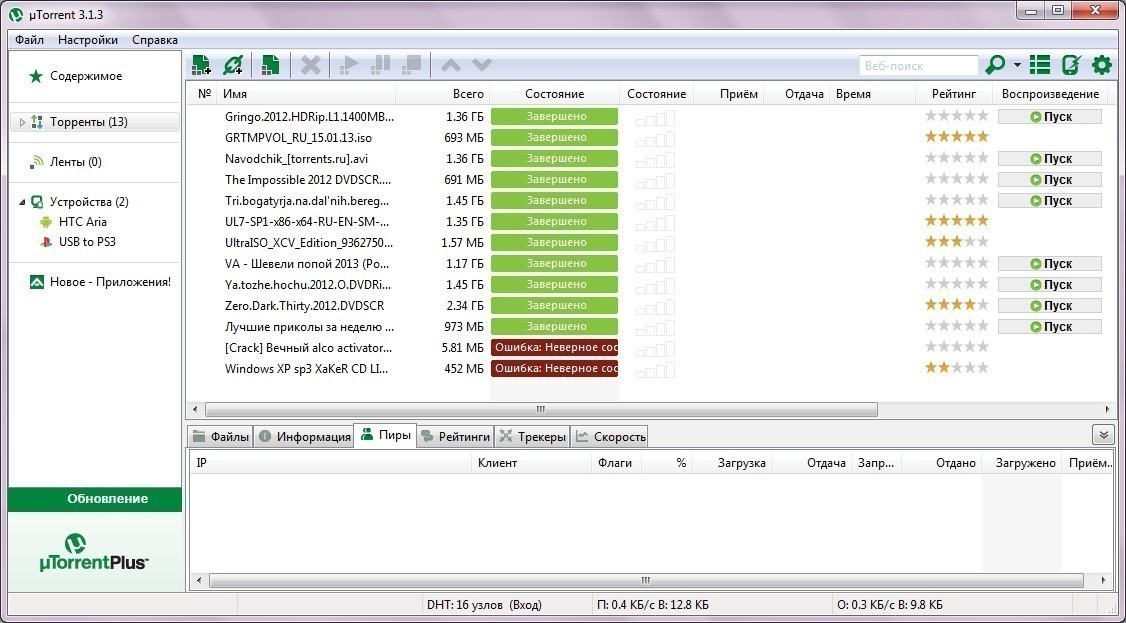Open the Настройки menu

88,40
